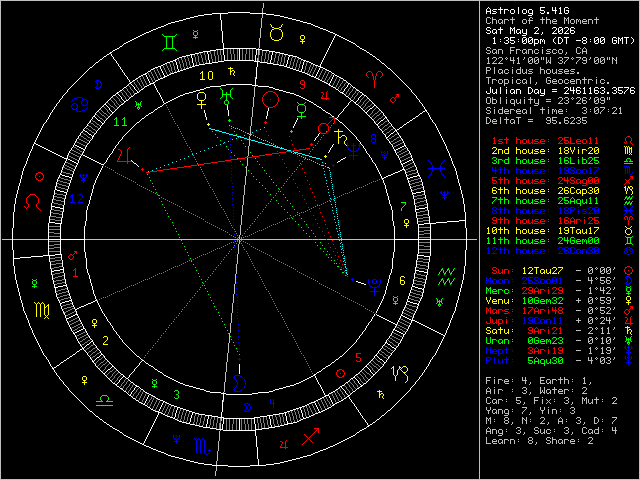This screenshot has width=640, height=480.
Task: Click the Jupiter glyph in the sidebar Jupi row
Action: pos(629,320)
